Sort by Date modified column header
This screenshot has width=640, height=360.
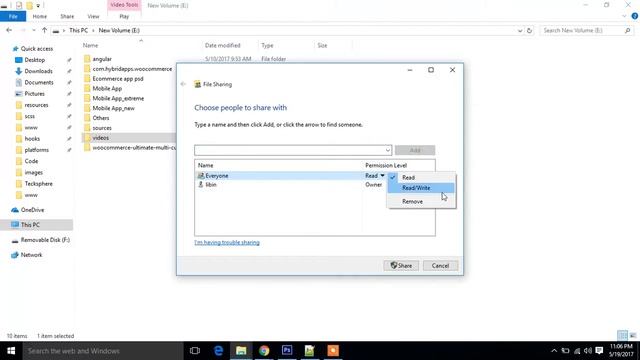click(222, 45)
